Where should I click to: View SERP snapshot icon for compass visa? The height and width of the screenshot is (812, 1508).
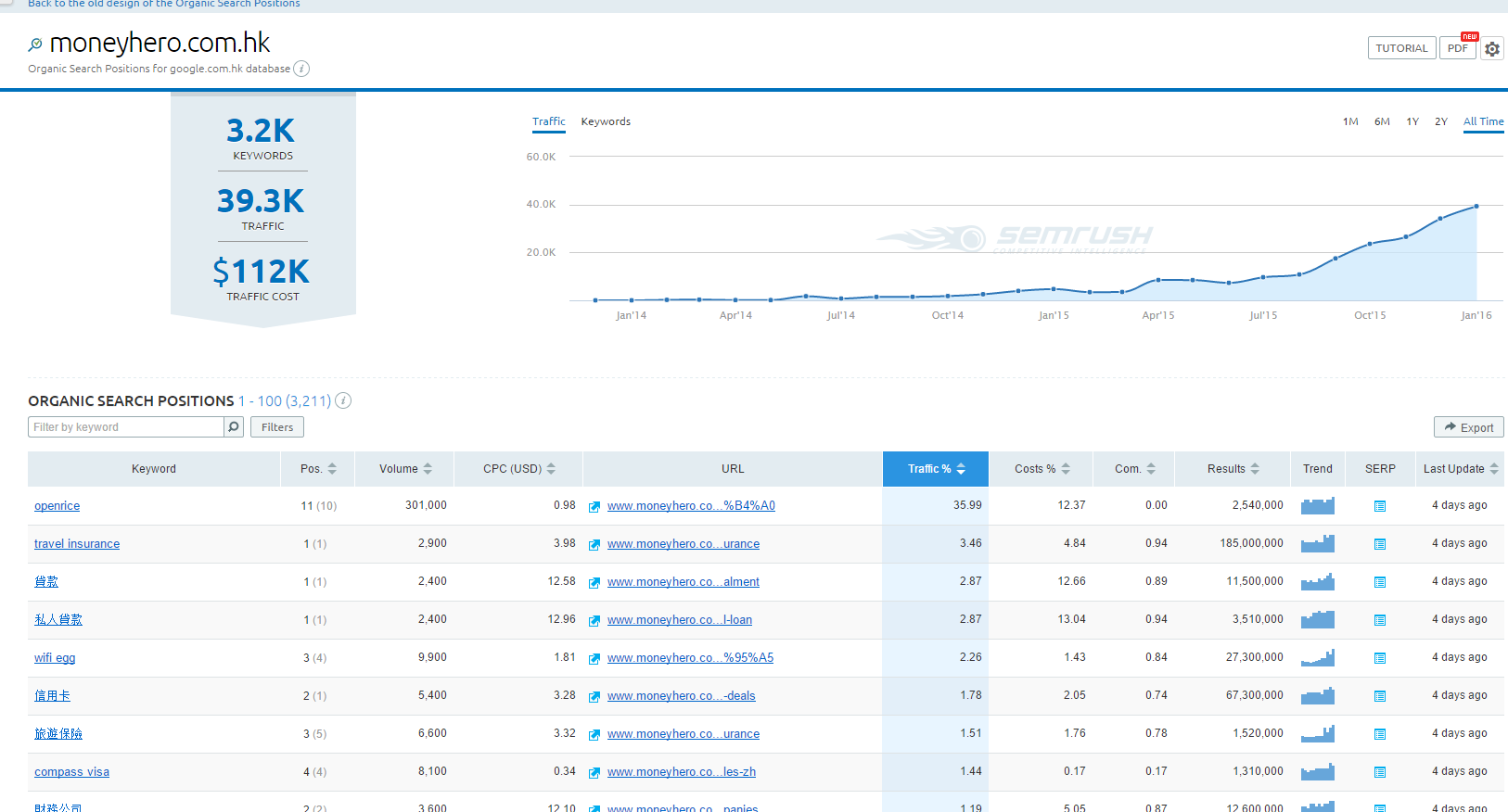pos(1380,772)
